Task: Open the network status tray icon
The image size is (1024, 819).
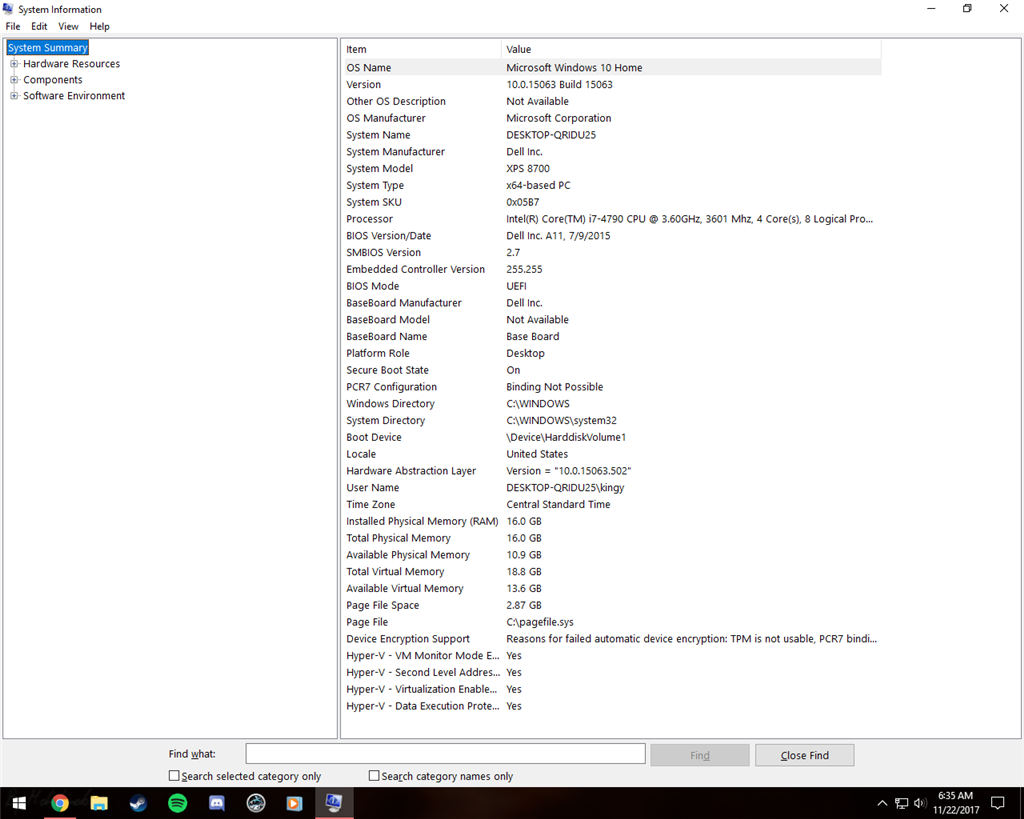Action: [901, 803]
